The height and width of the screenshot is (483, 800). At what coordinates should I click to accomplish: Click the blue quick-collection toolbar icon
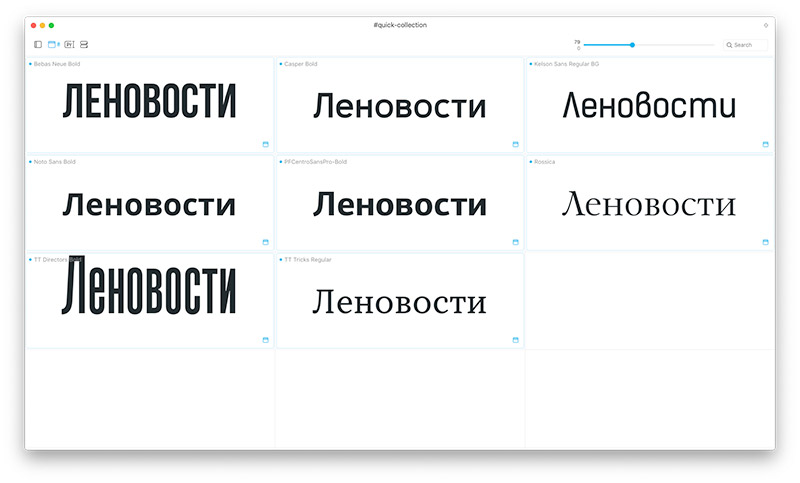pos(53,45)
